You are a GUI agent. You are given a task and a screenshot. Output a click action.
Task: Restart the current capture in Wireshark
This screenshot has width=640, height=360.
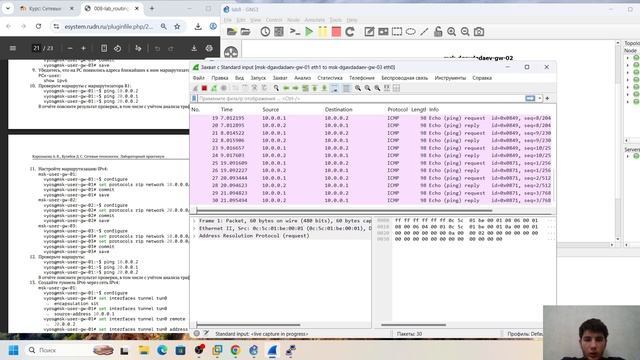(214, 88)
